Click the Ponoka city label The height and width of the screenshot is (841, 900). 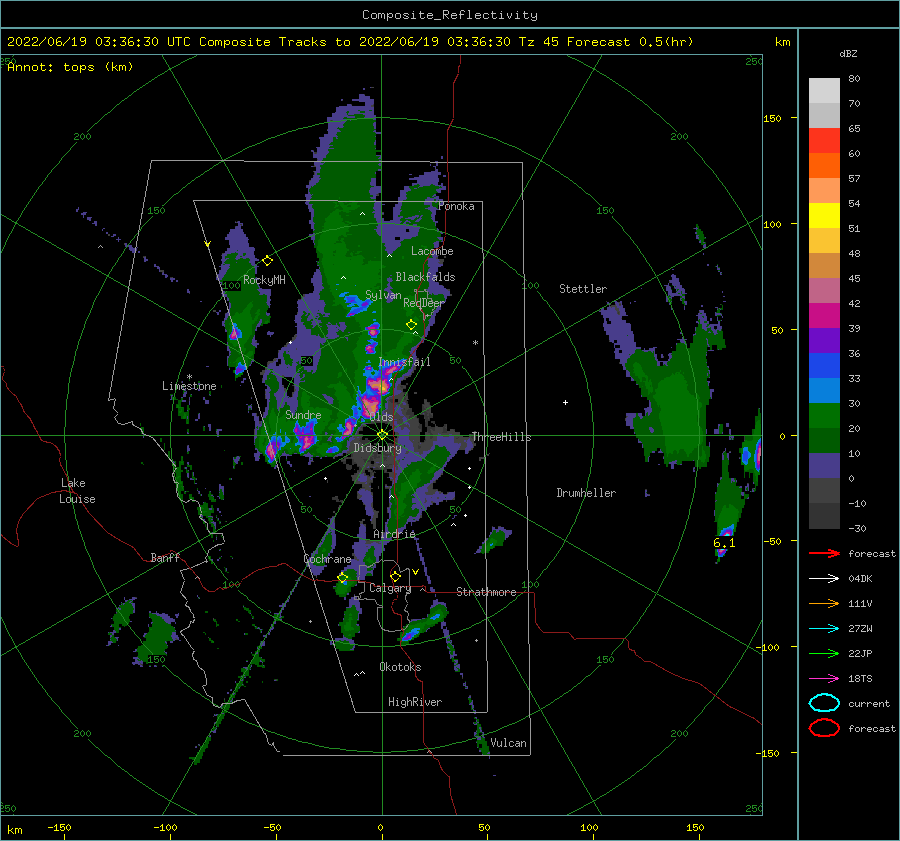pyautogui.click(x=456, y=206)
